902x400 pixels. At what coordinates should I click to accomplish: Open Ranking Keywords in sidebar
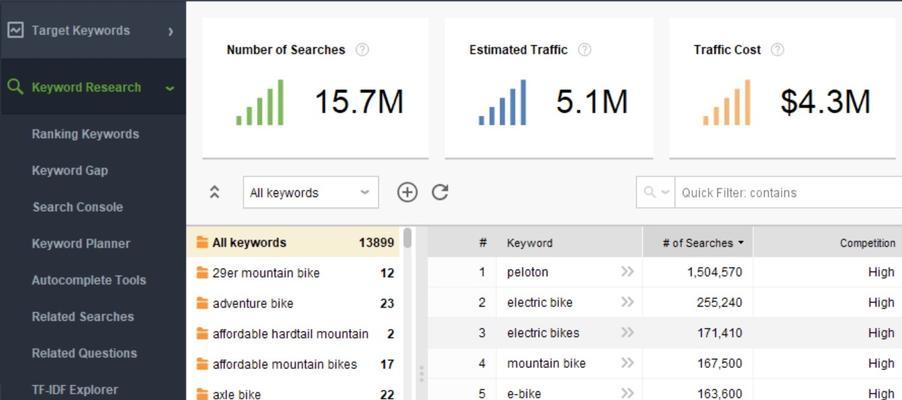(85, 134)
